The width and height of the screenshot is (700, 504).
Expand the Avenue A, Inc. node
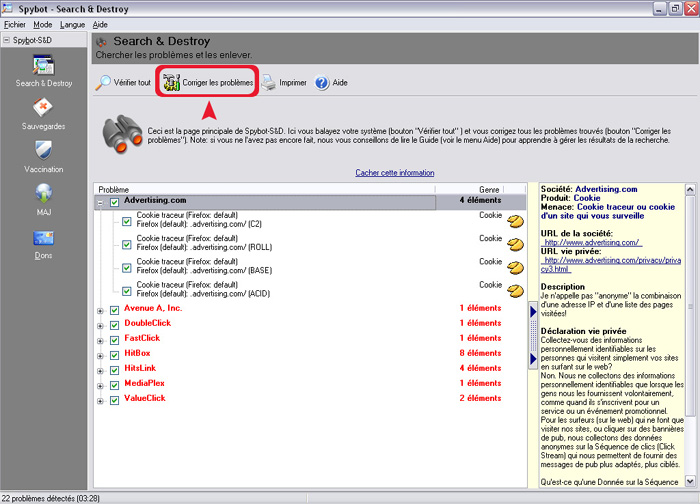[x=100, y=309]
